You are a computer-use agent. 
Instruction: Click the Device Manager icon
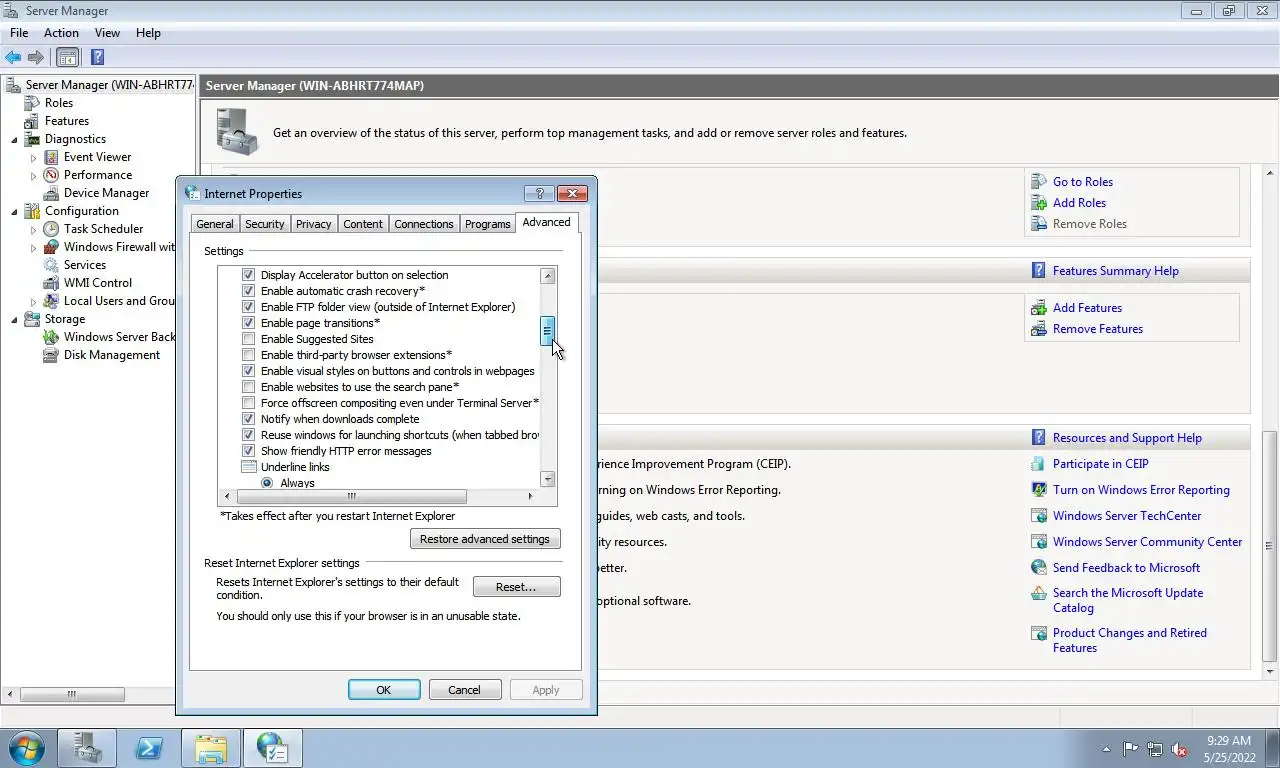point(52,193)
